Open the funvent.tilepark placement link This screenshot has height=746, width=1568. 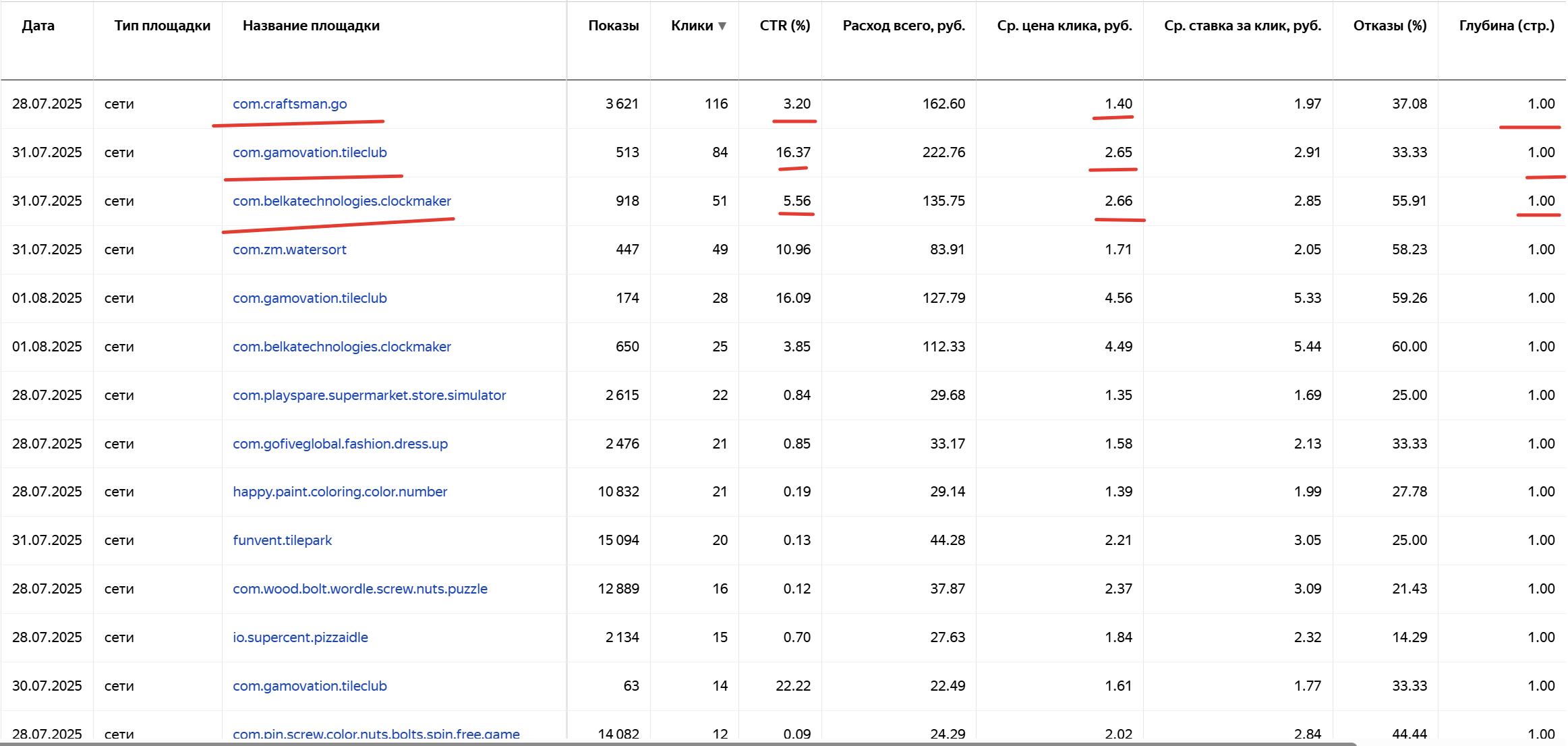(282, 540)
